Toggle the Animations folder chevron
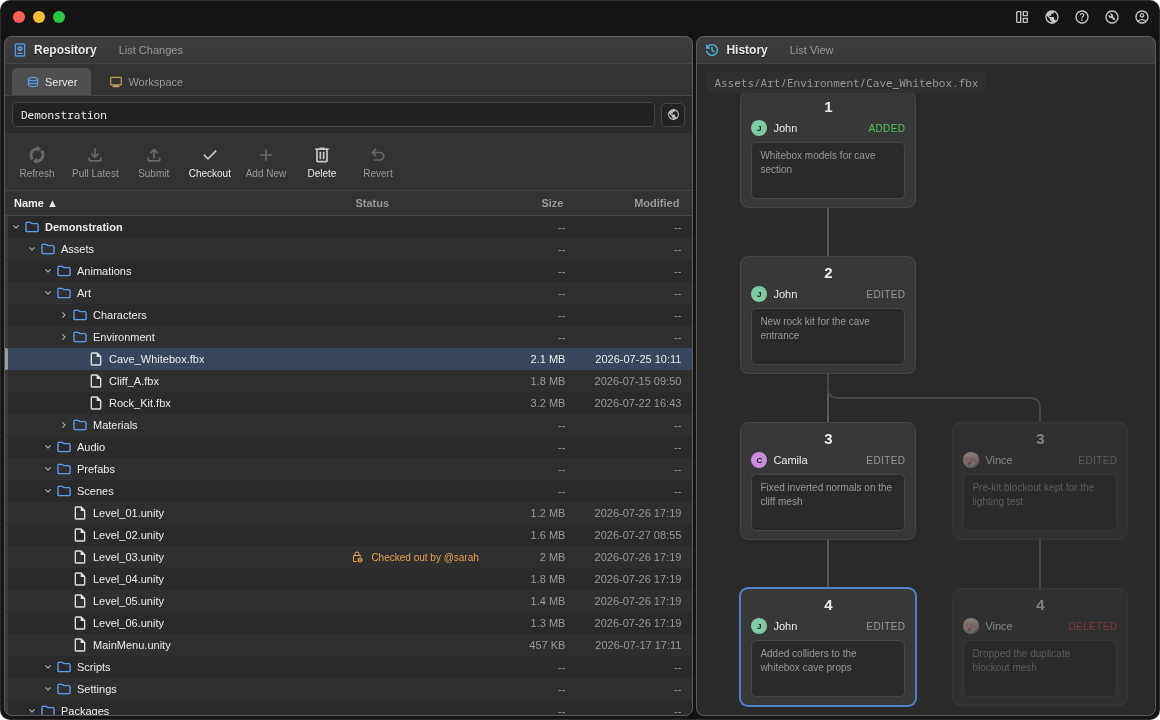Viewport: 1160px width, 720px height. [x=48, y=271]
